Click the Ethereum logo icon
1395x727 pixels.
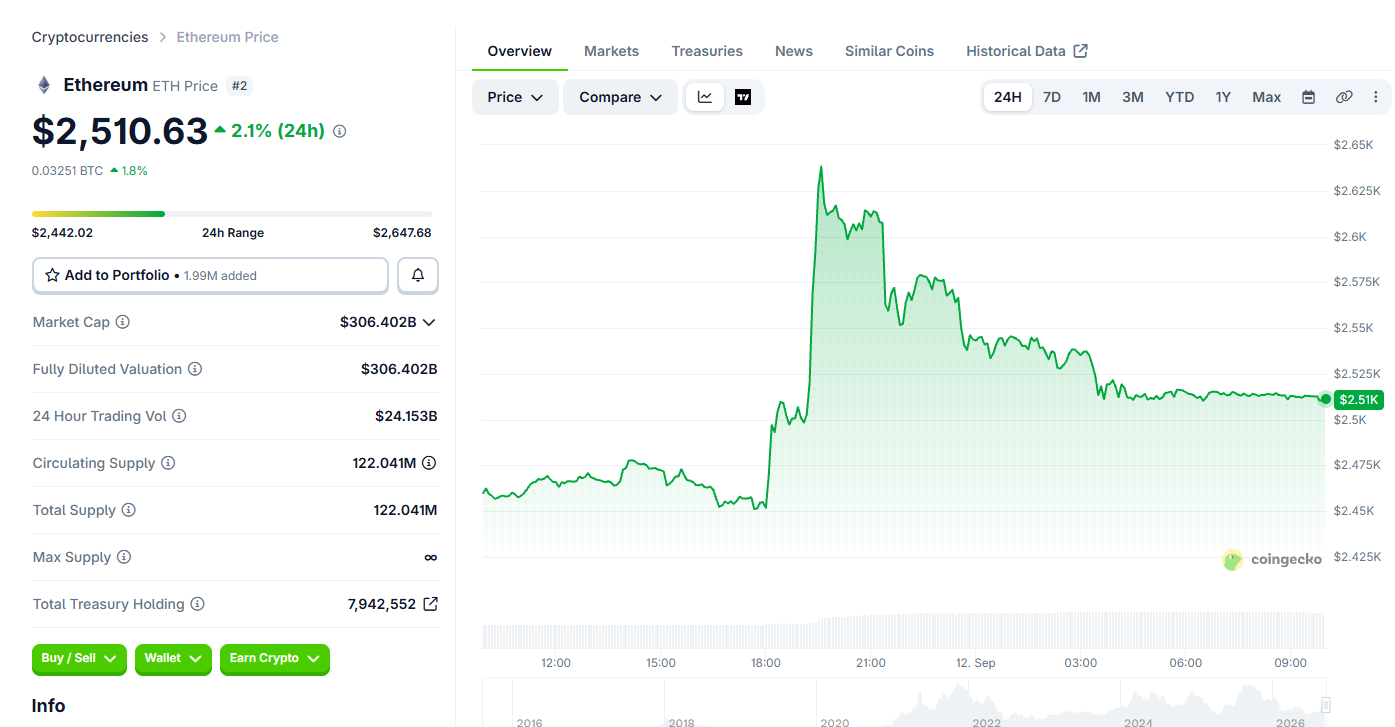tap(43, 85)
